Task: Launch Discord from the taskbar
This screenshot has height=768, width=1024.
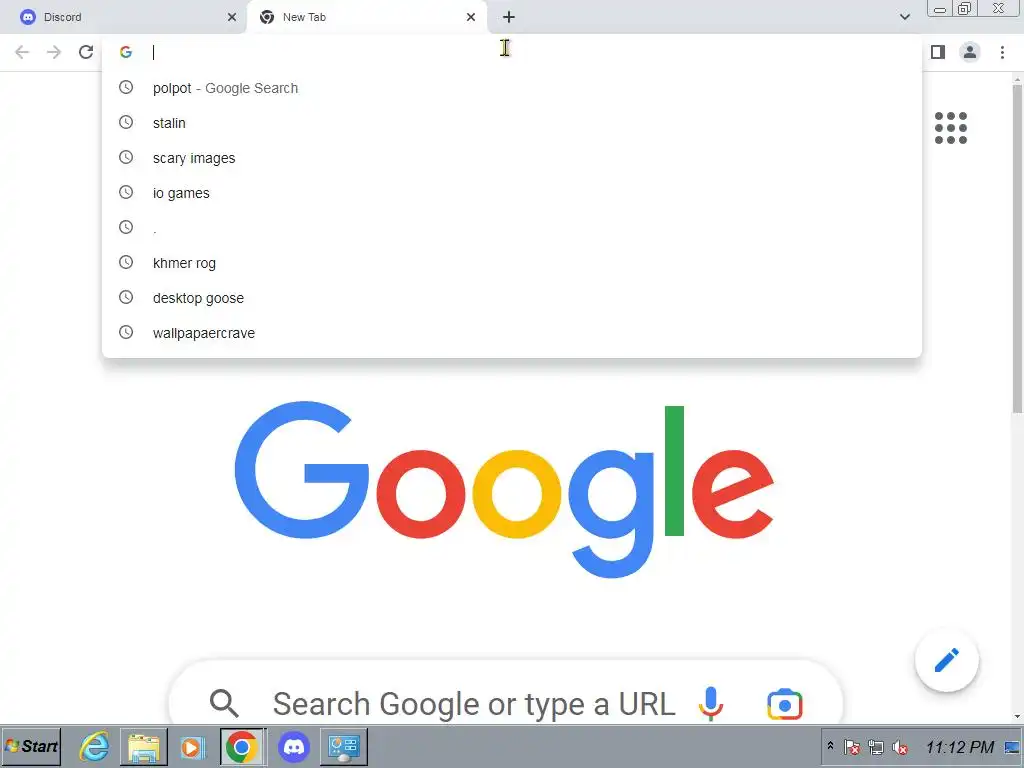Action: tap(294, 746)
